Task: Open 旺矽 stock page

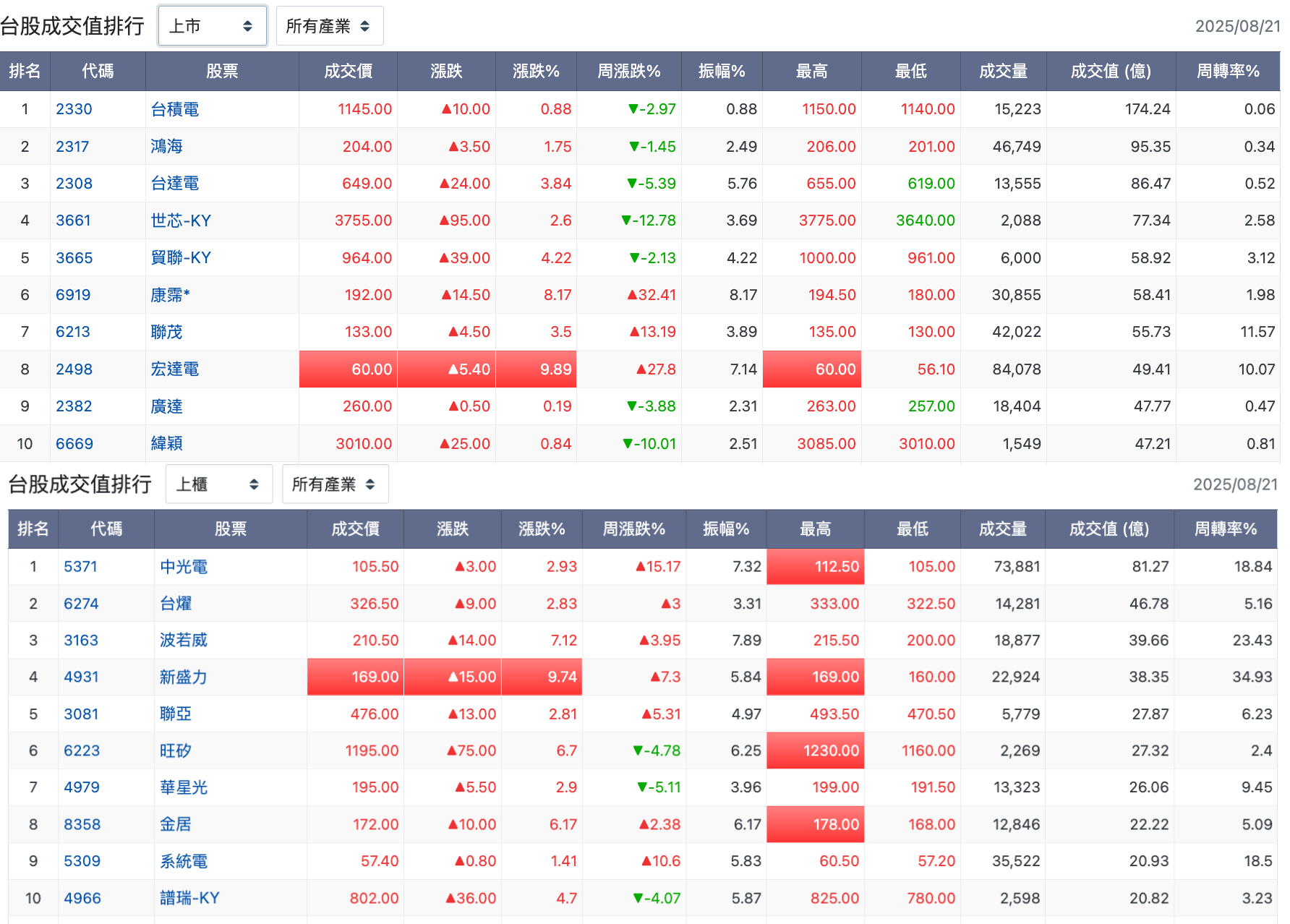Action: tap(176, 750)
